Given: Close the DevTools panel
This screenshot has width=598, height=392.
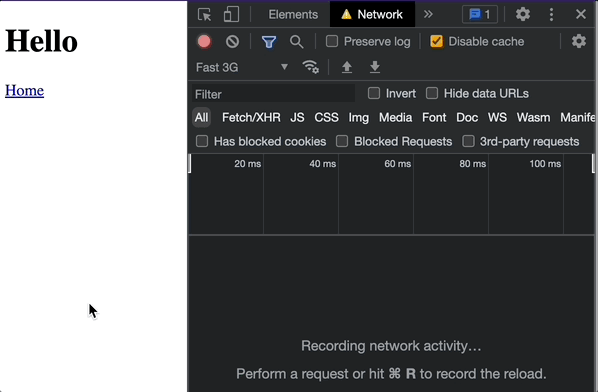Looking at the screenshot, I should (x=581, y=14).
